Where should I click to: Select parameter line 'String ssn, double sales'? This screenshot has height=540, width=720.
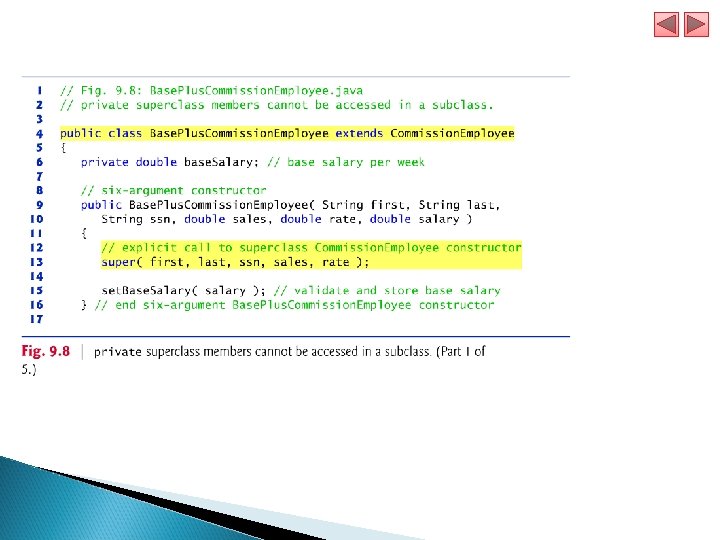coord(287,219)
